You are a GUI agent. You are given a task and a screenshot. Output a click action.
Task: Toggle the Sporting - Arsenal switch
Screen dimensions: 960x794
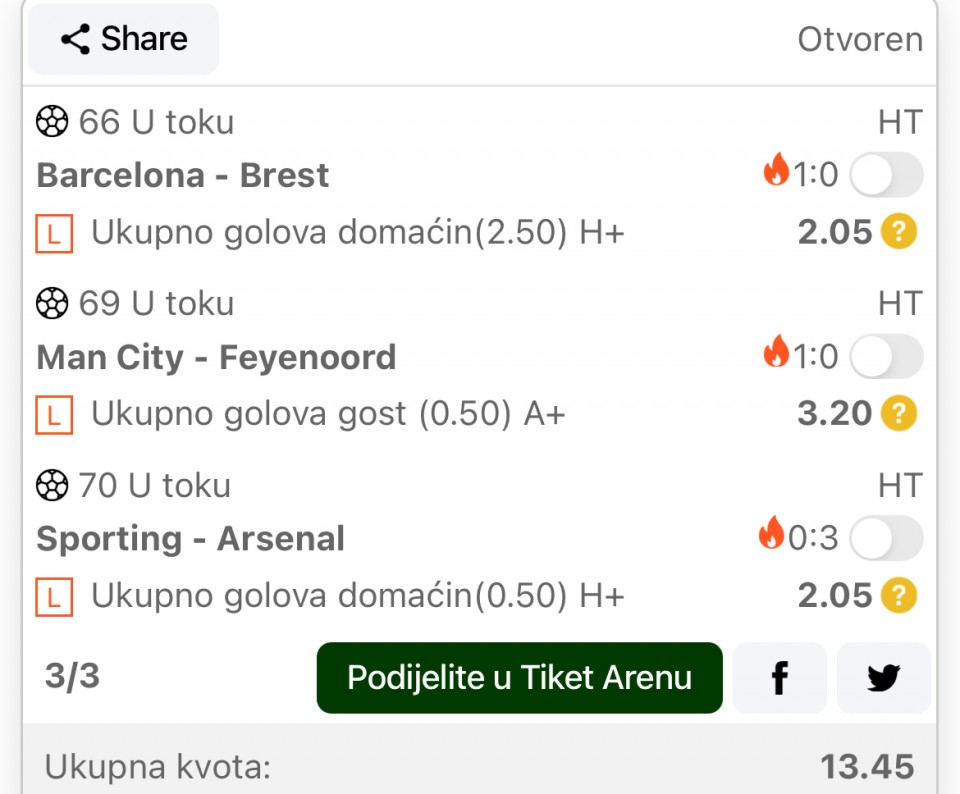(886, 539)
